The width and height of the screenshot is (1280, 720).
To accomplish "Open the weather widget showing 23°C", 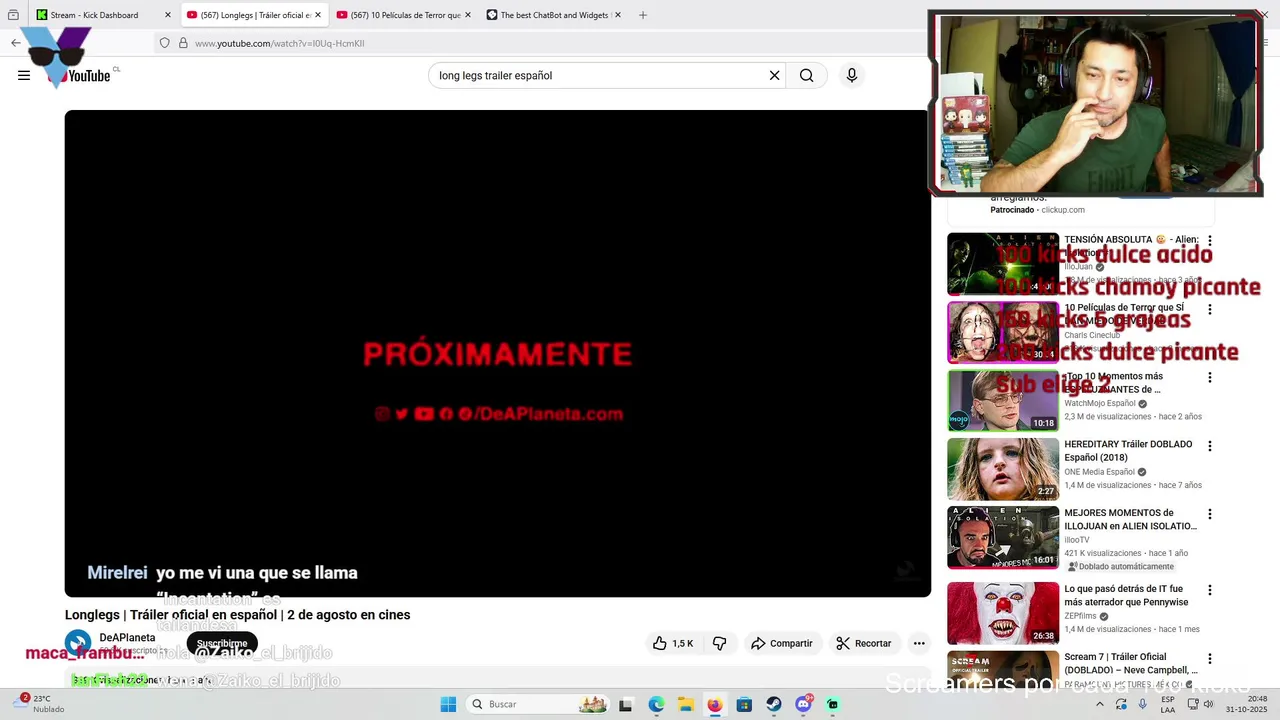I will (x=40, y=704).
